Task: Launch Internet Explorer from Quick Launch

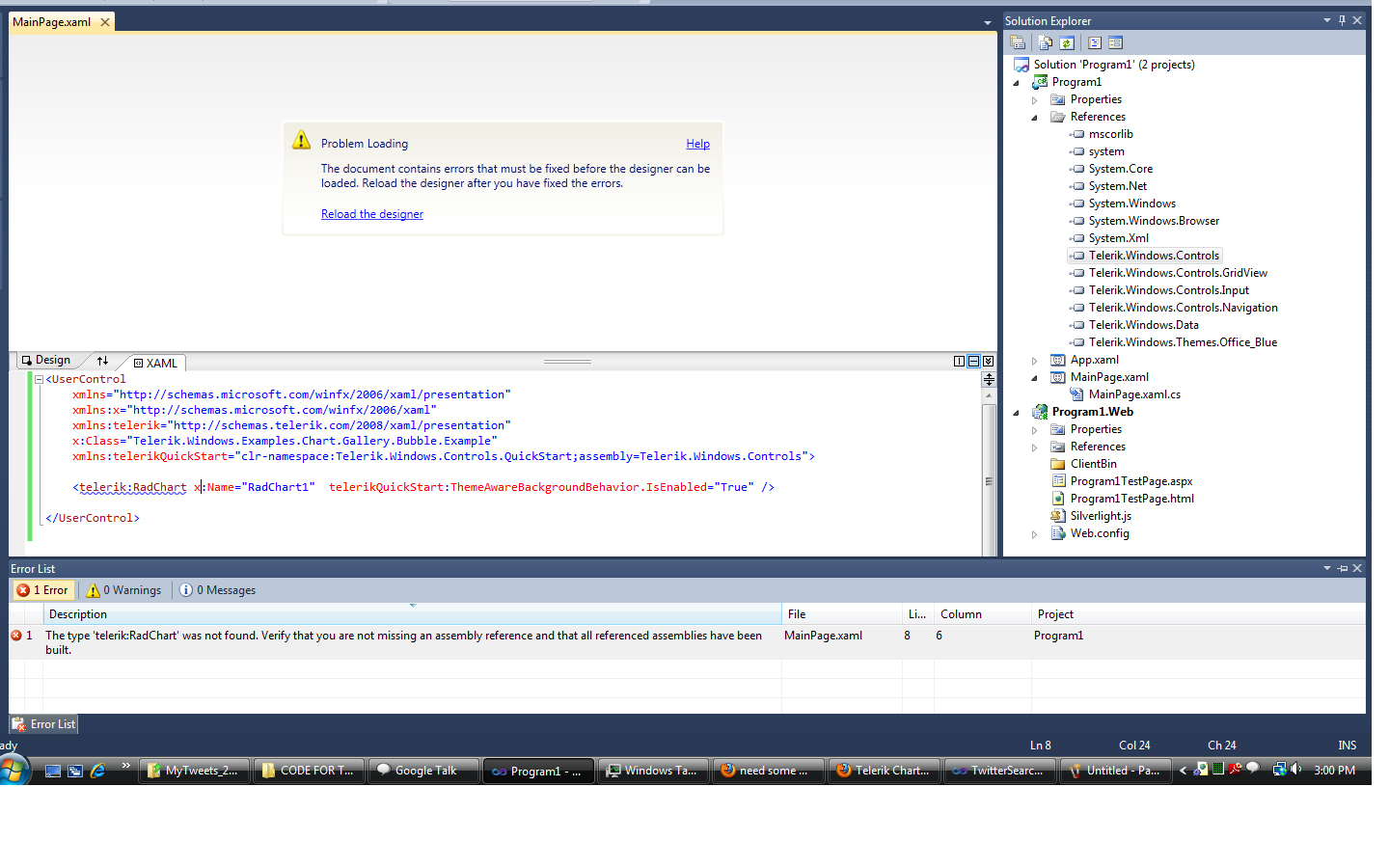Action: tap(97, 771)
